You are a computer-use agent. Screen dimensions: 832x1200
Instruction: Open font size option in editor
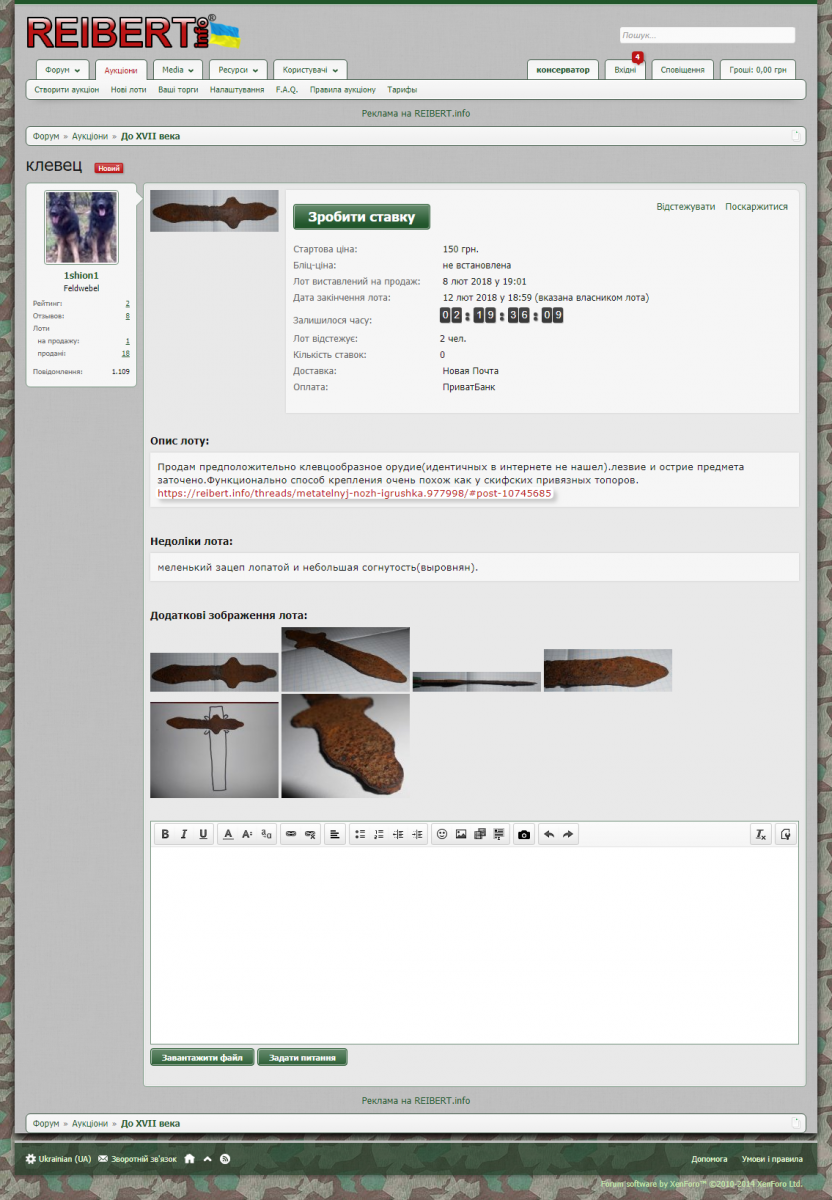(247, 834)
